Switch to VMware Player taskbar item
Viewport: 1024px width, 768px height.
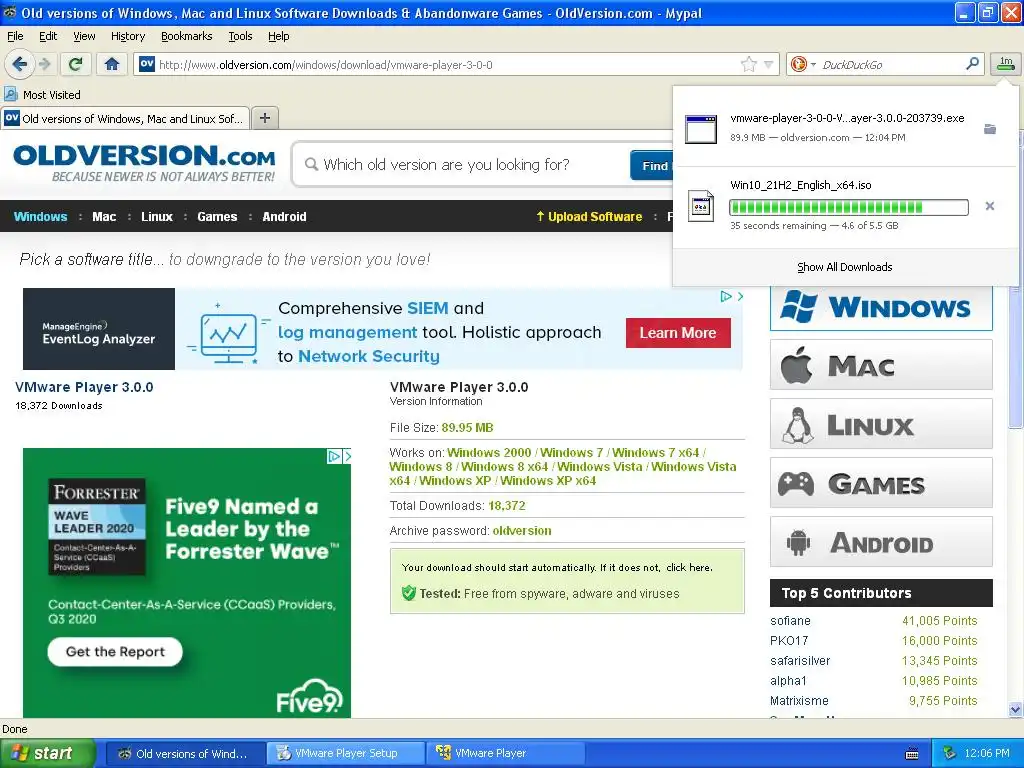[506, 753]
